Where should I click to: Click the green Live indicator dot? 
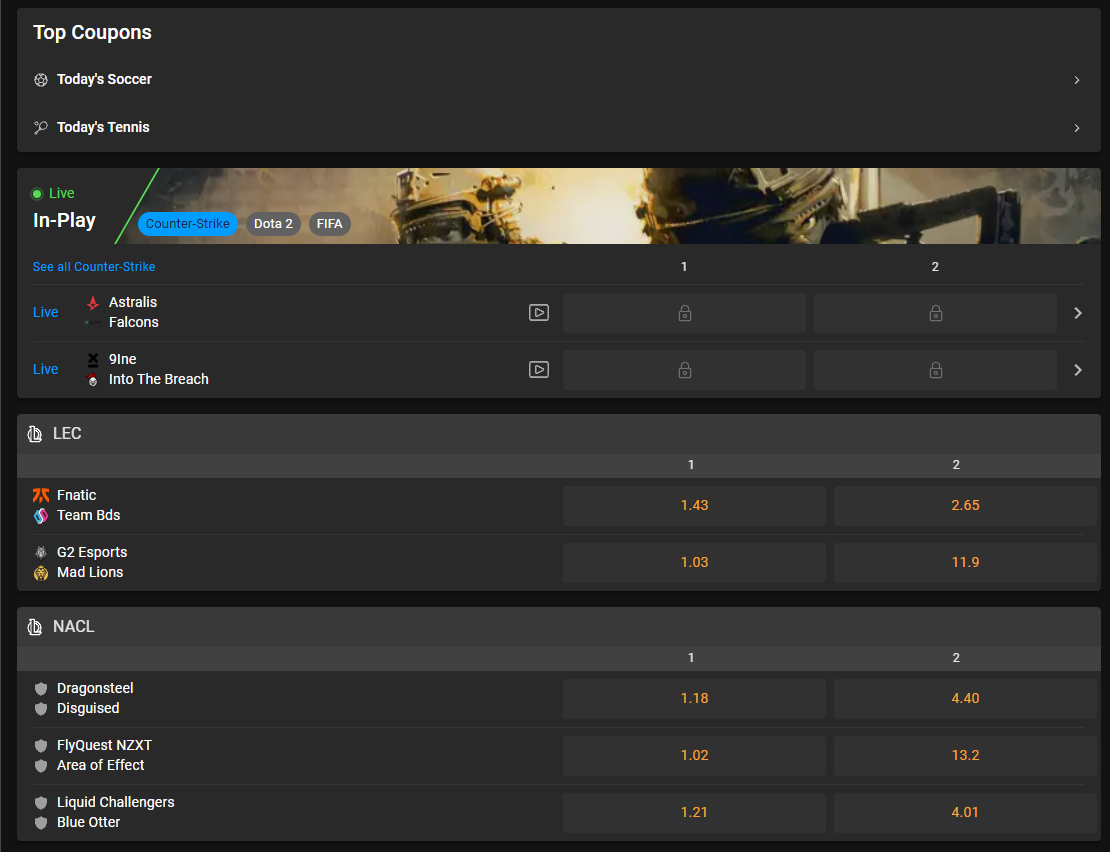(37, 194)
